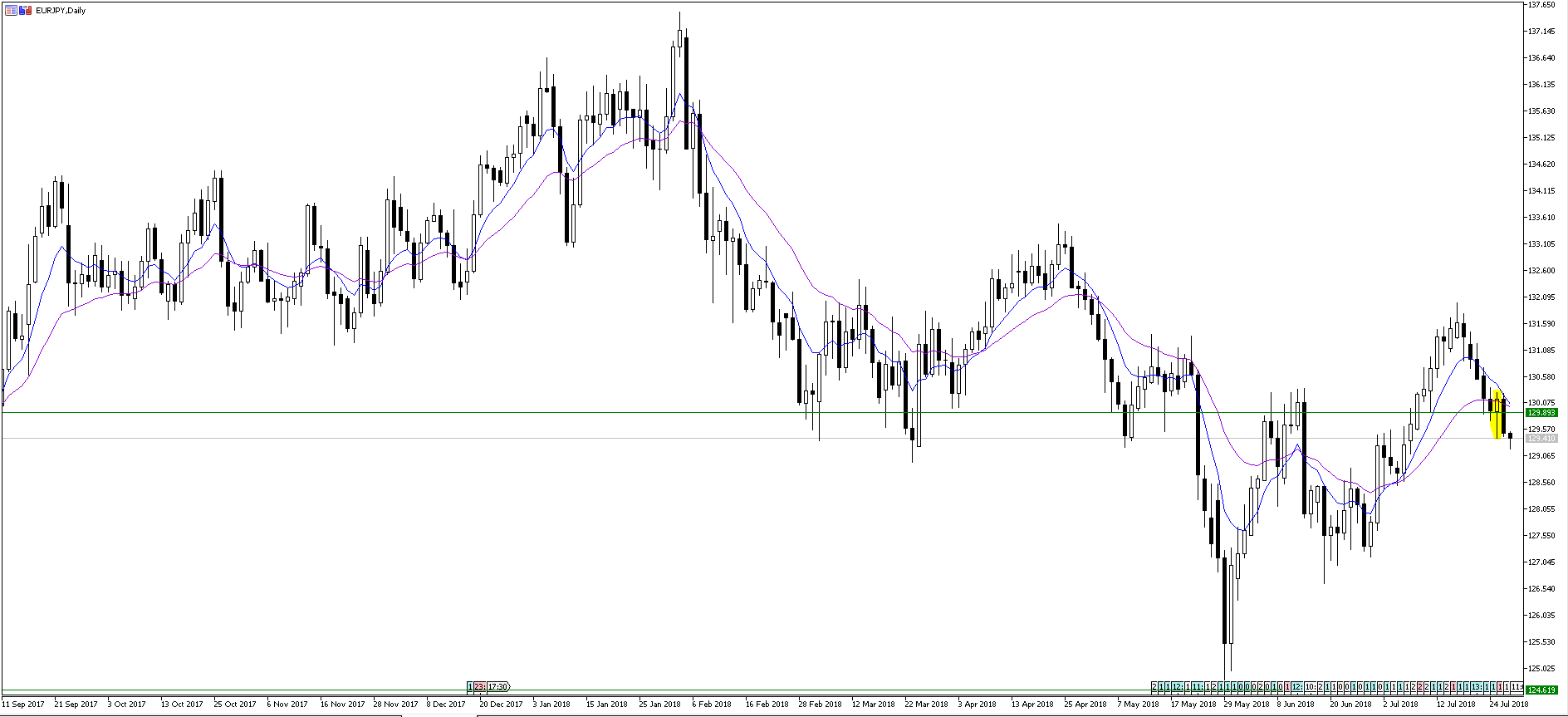Click the 125.025 price axis value

pos(1541,668)
